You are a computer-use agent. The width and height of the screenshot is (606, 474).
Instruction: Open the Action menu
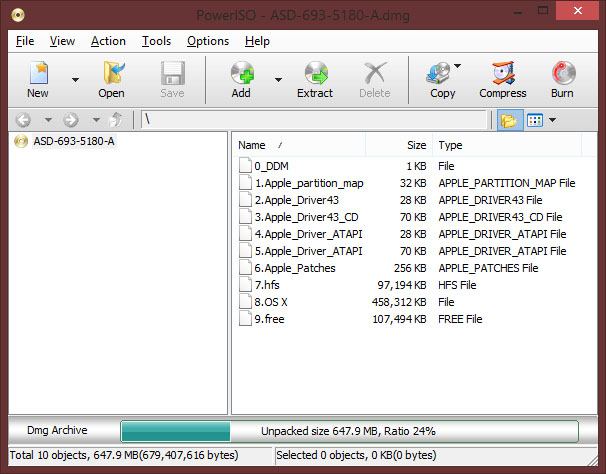point(108,41)
